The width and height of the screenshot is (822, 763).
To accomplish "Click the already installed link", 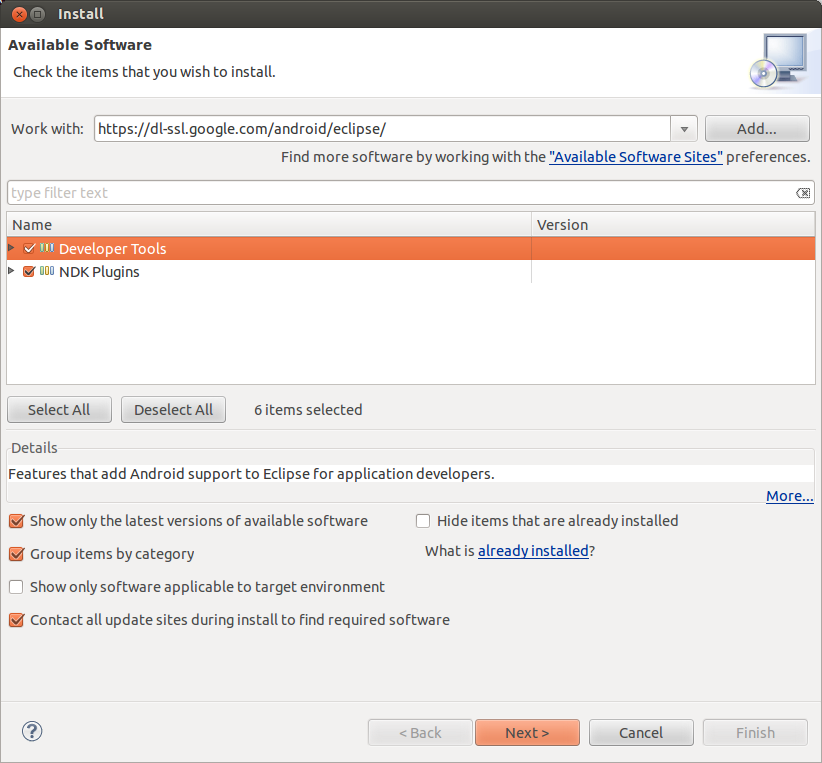I will pyautogui.click(x=533, y=551).
